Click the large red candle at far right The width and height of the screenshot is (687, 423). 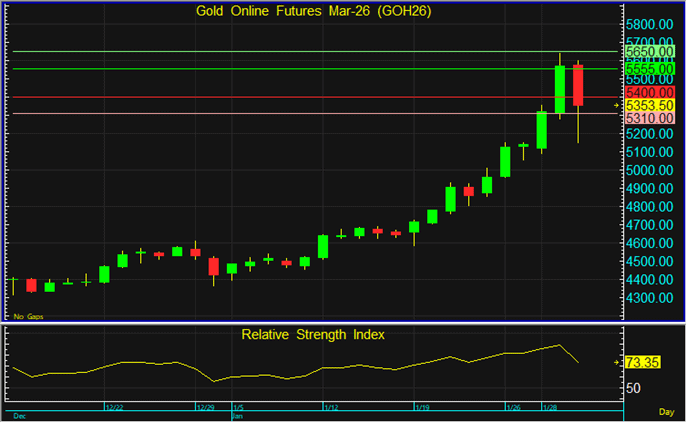(578, 86)
